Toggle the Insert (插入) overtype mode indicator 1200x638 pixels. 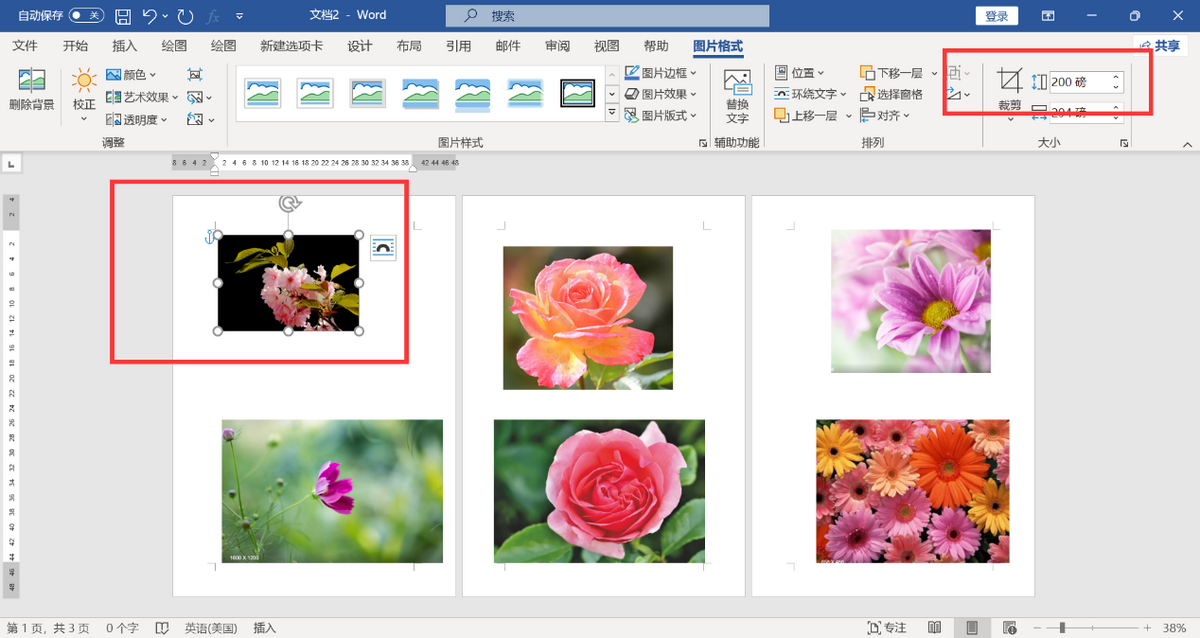point(265,628)
